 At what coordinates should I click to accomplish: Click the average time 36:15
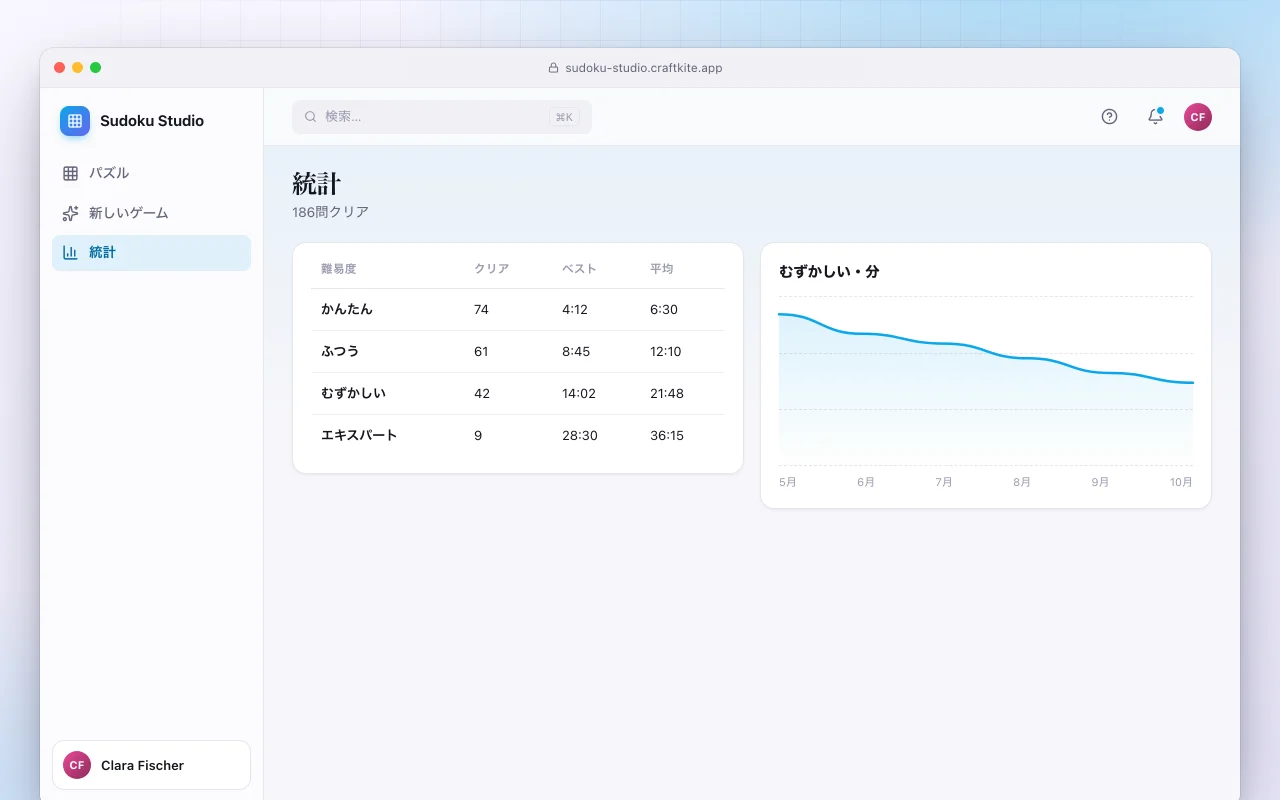667,436
